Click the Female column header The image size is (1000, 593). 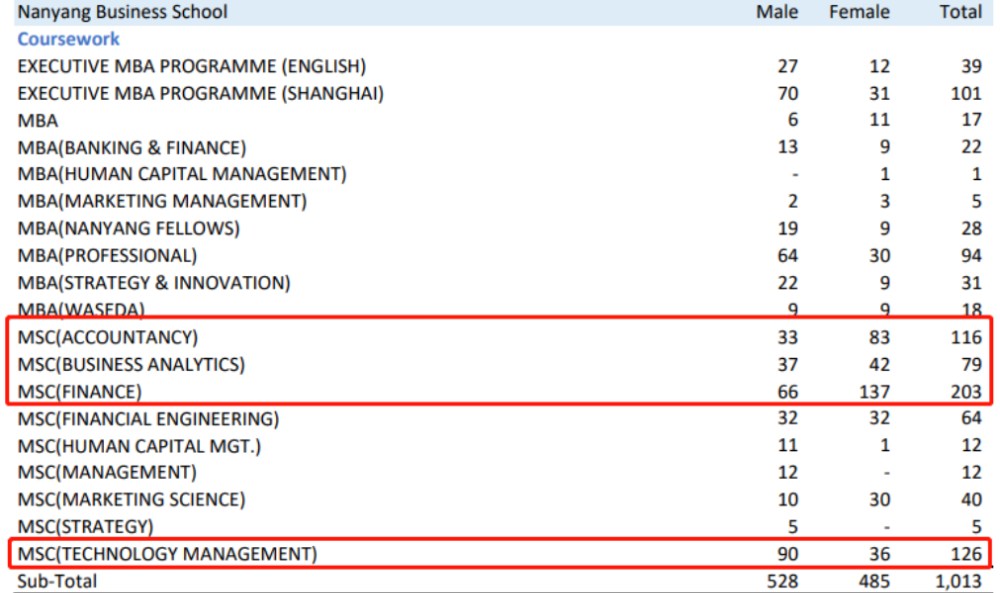pos(859,12)
